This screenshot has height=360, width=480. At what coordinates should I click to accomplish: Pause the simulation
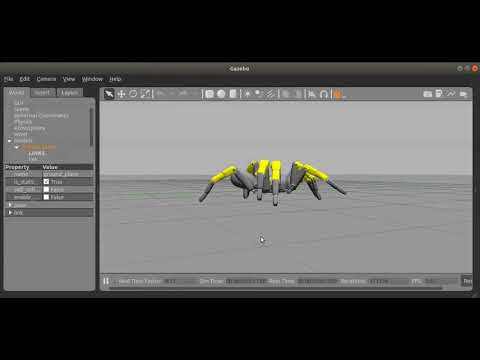pos(106,281)
